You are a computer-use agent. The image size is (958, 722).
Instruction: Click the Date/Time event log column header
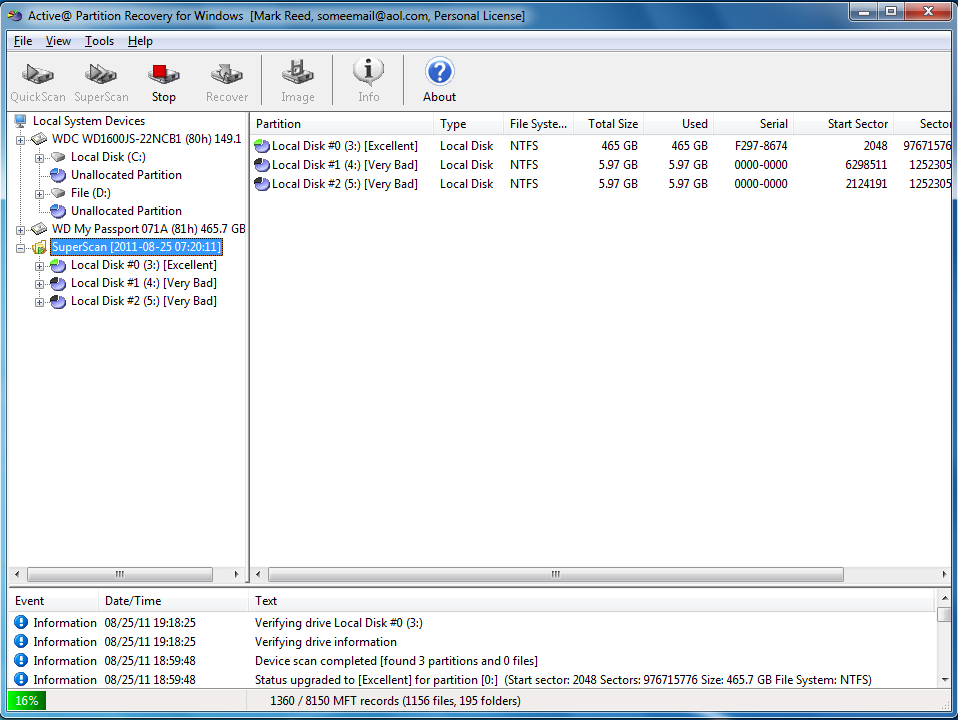(x=173, y=601)
